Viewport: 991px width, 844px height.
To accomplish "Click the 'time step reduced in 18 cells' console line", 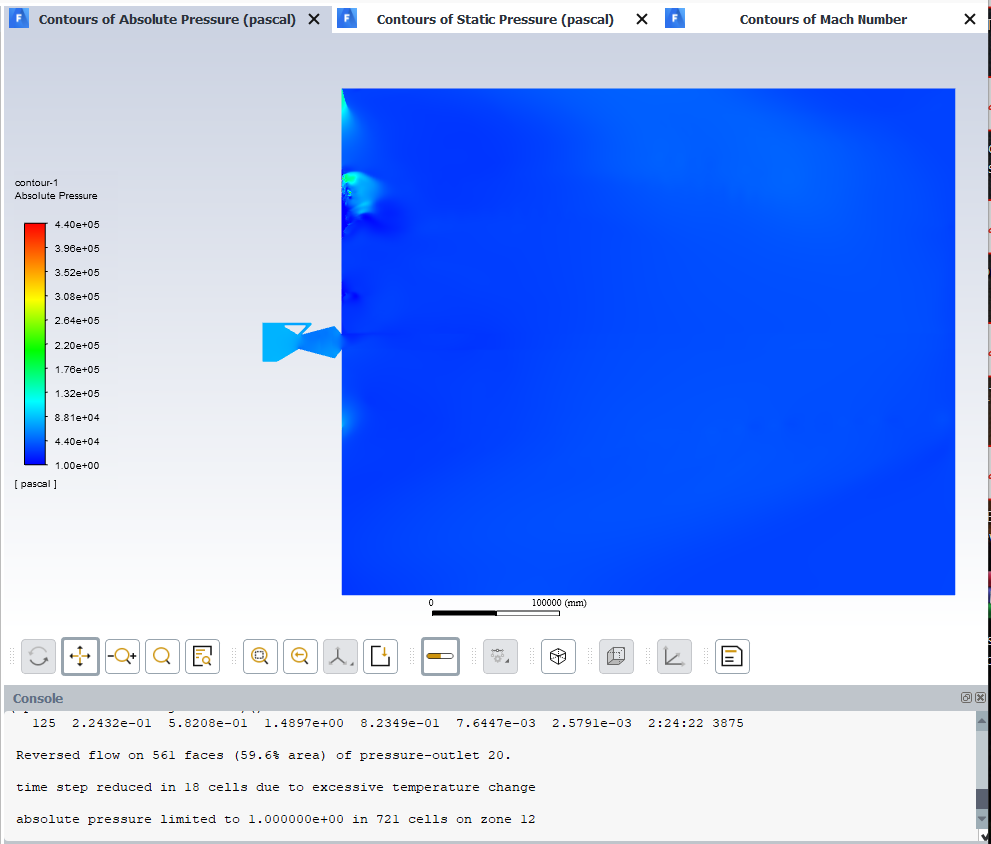I will coord(276,787).
